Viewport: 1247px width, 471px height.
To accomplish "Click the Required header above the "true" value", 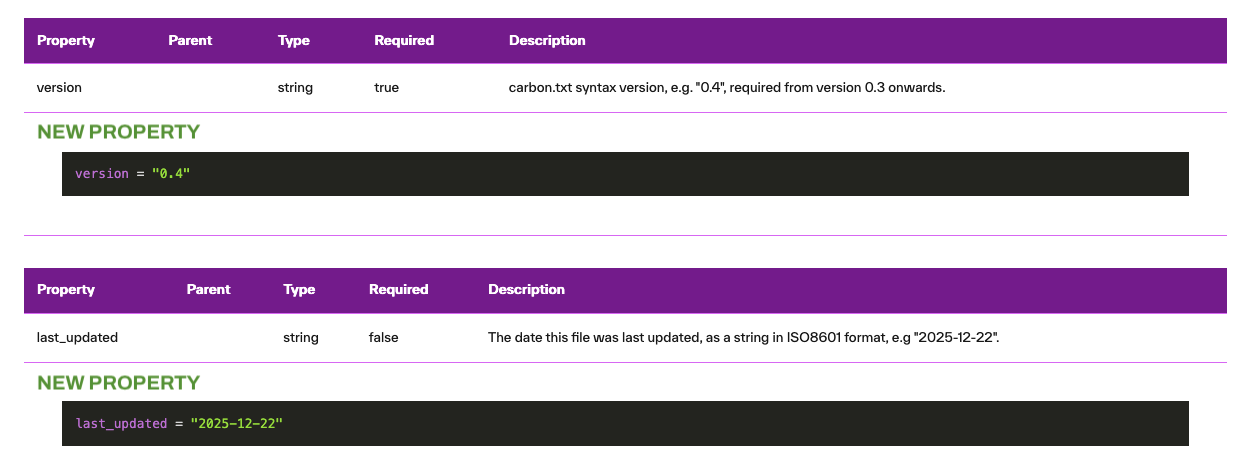I will tap(404, 41).
